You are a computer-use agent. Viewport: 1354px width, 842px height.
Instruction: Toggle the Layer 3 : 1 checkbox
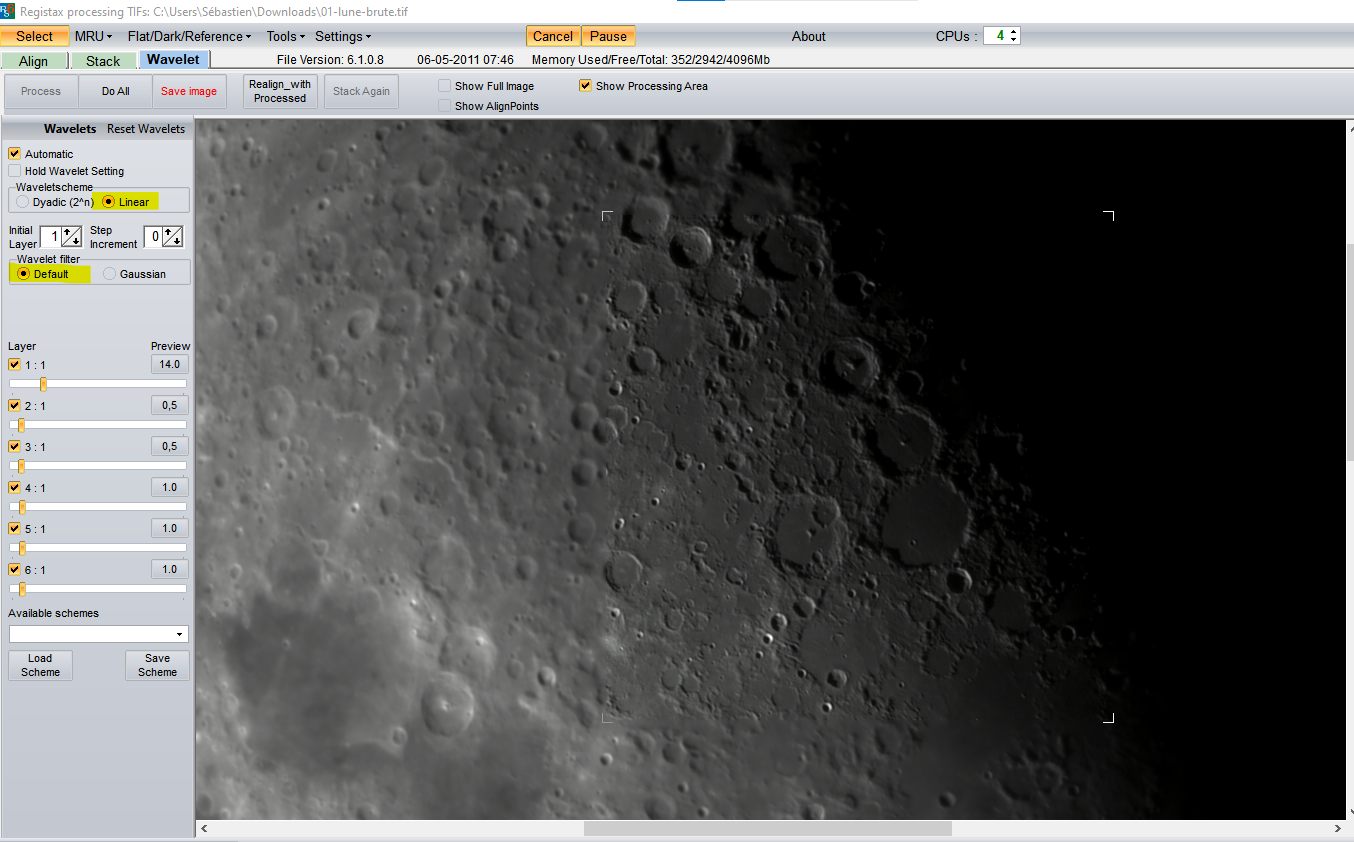[x=15, y=447]
